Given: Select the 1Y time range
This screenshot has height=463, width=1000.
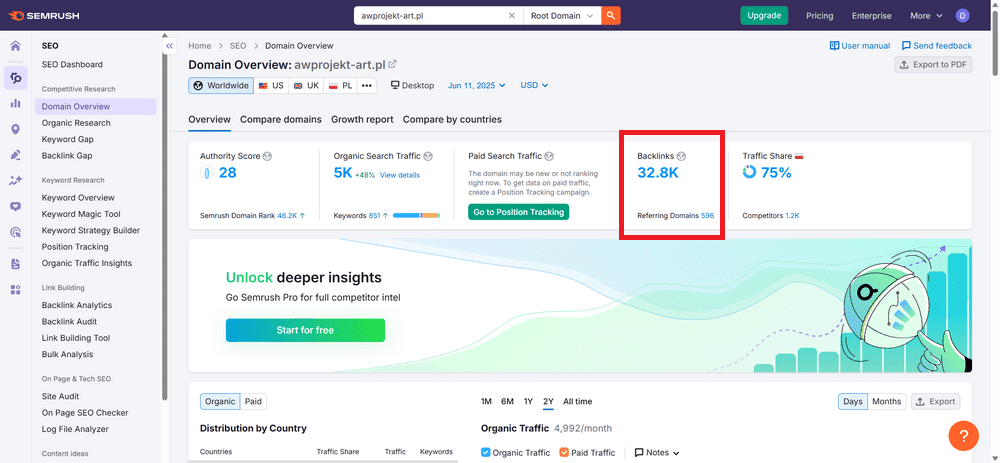Looking at the screenshot, I should (x=528, y=401).
